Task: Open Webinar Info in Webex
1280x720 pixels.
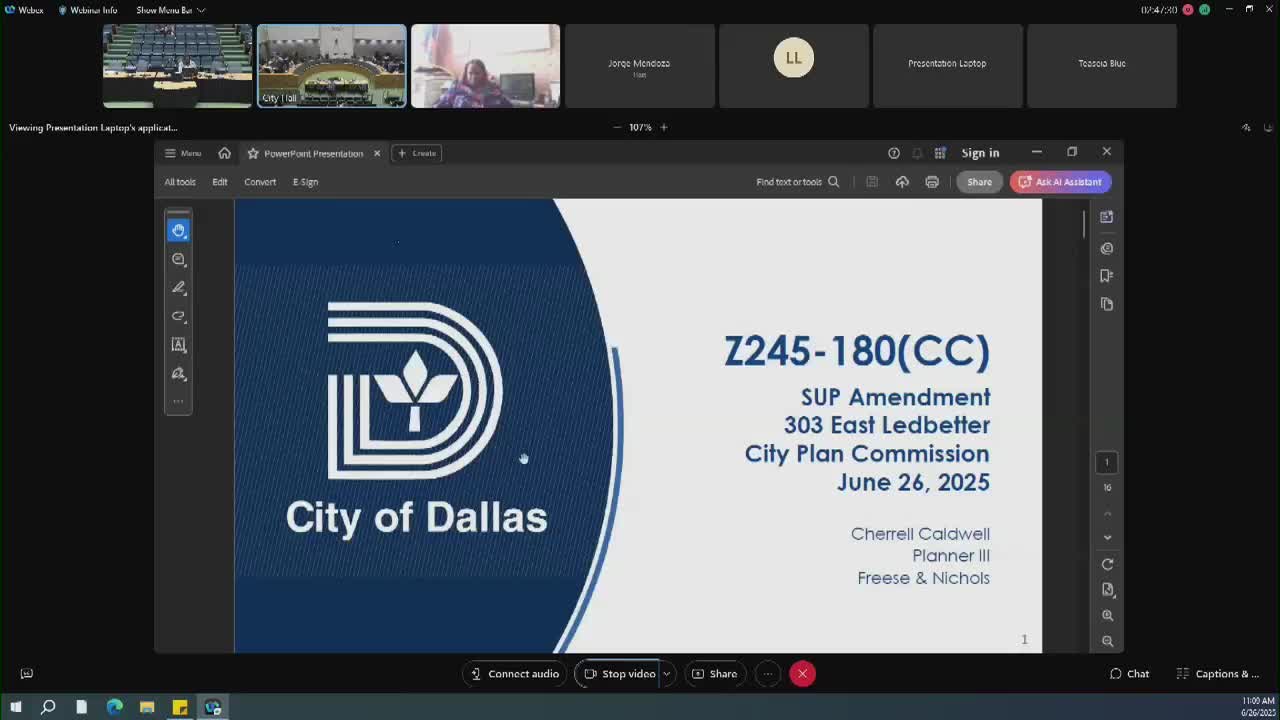Action: 87,10
